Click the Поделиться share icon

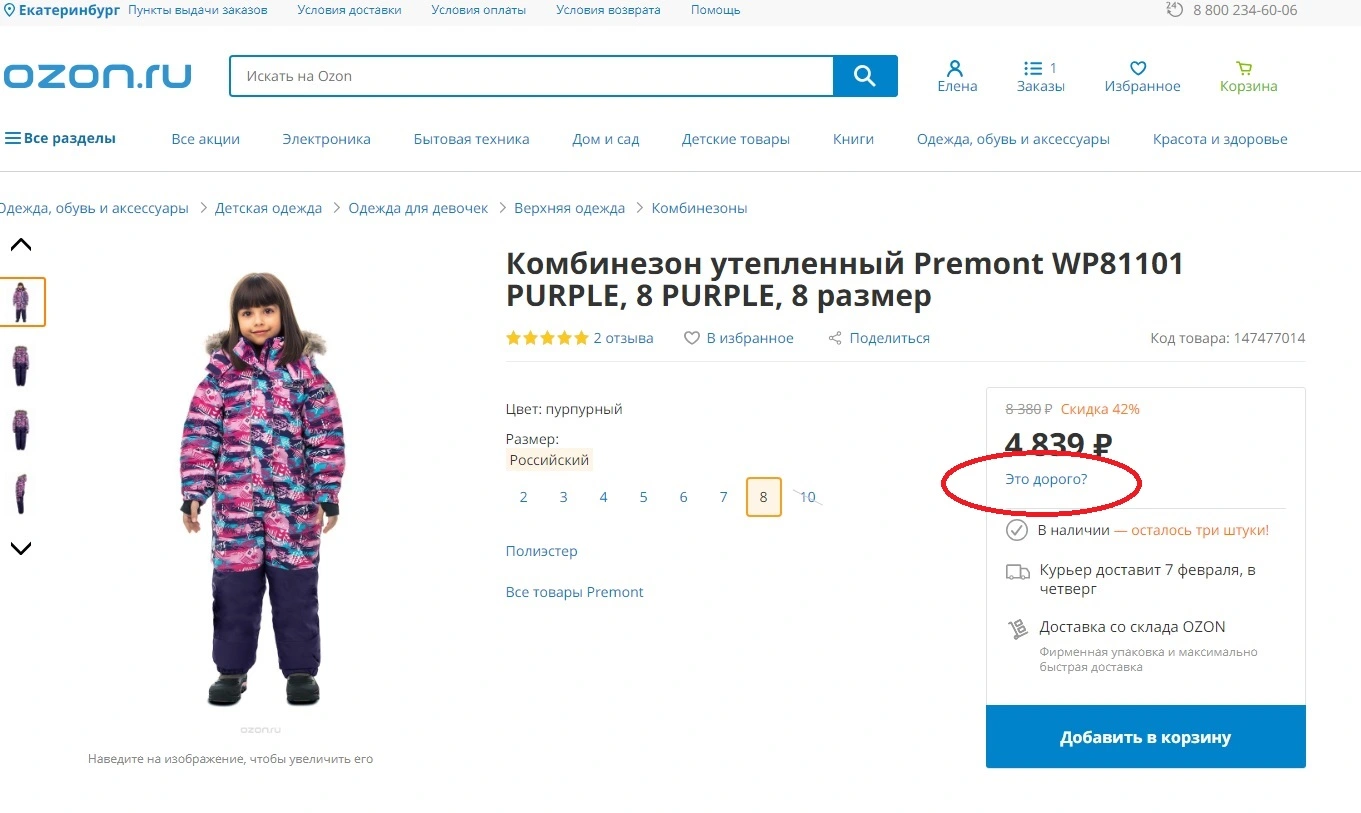[x=835, y=338]
